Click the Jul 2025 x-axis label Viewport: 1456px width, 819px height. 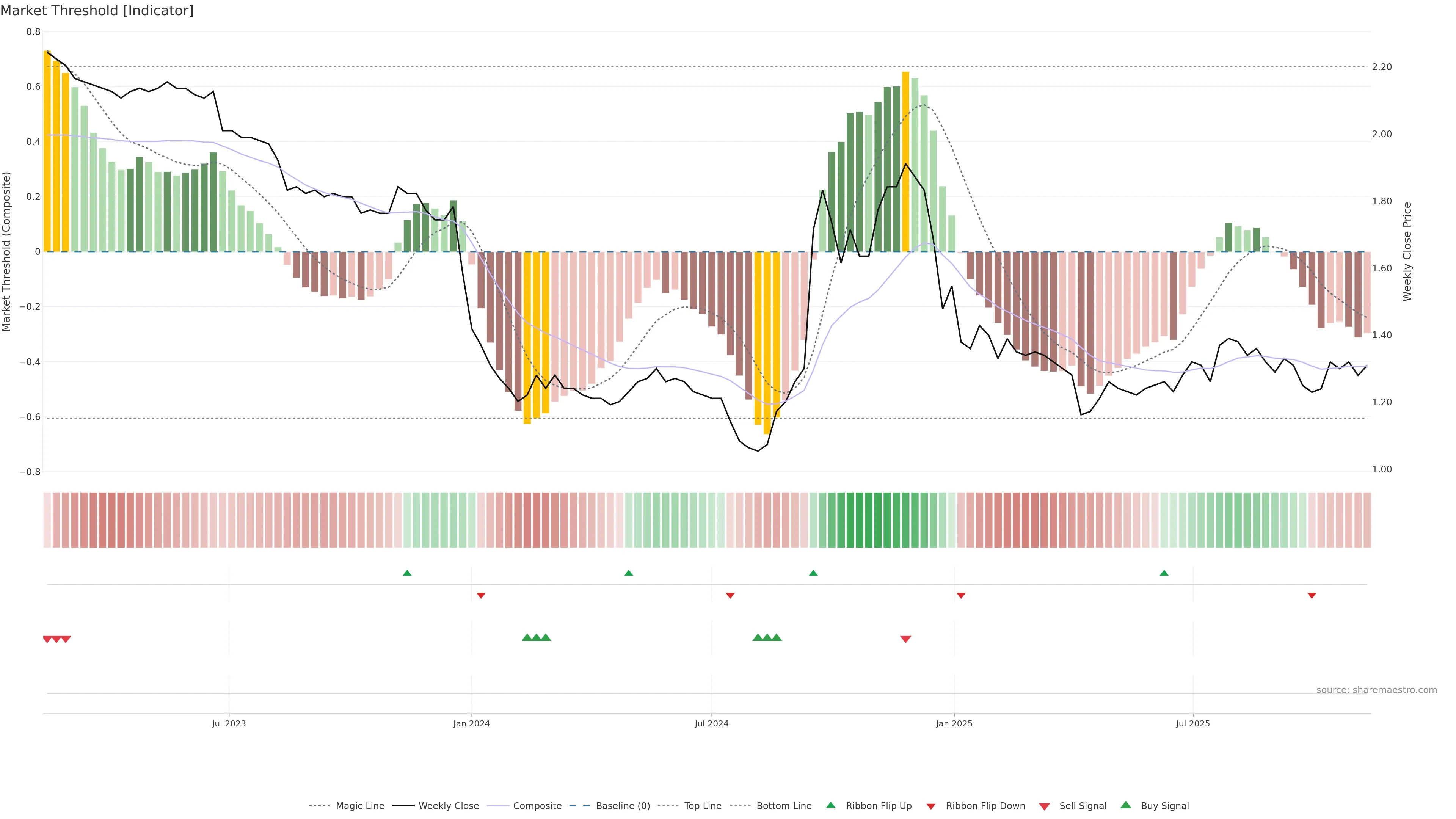1192,723
